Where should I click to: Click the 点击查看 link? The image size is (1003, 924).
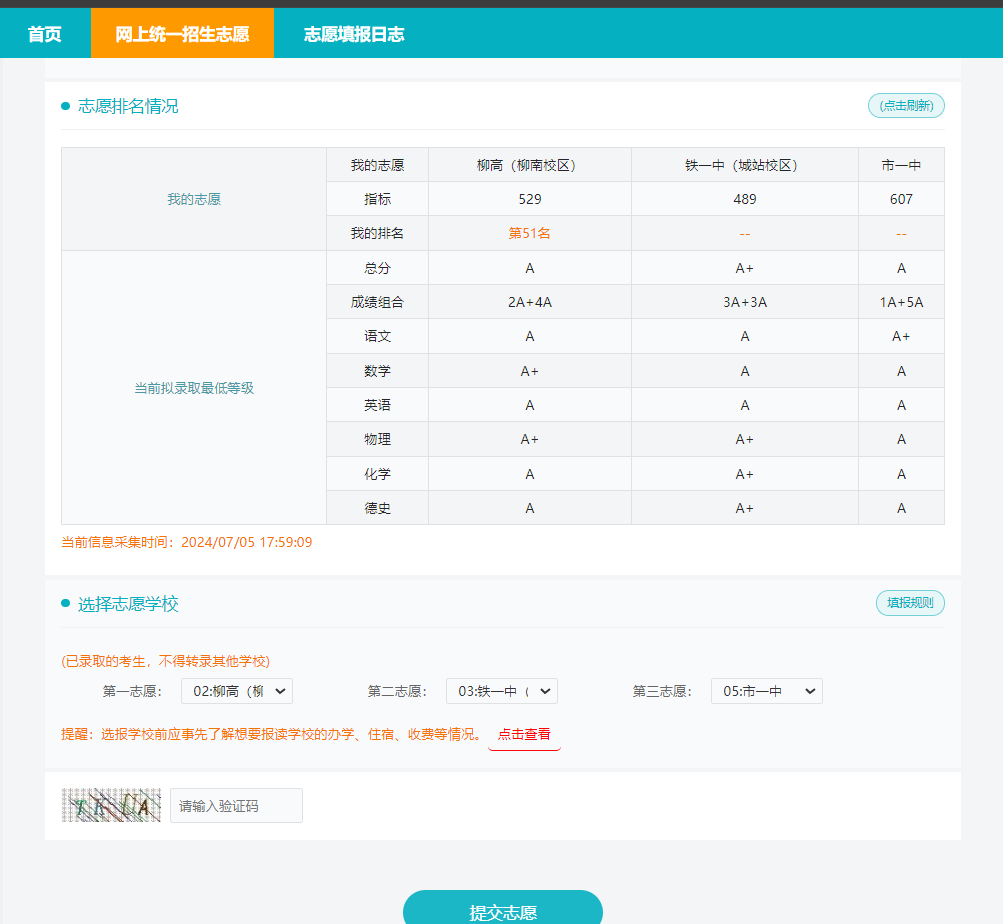(x=524, y=734)
